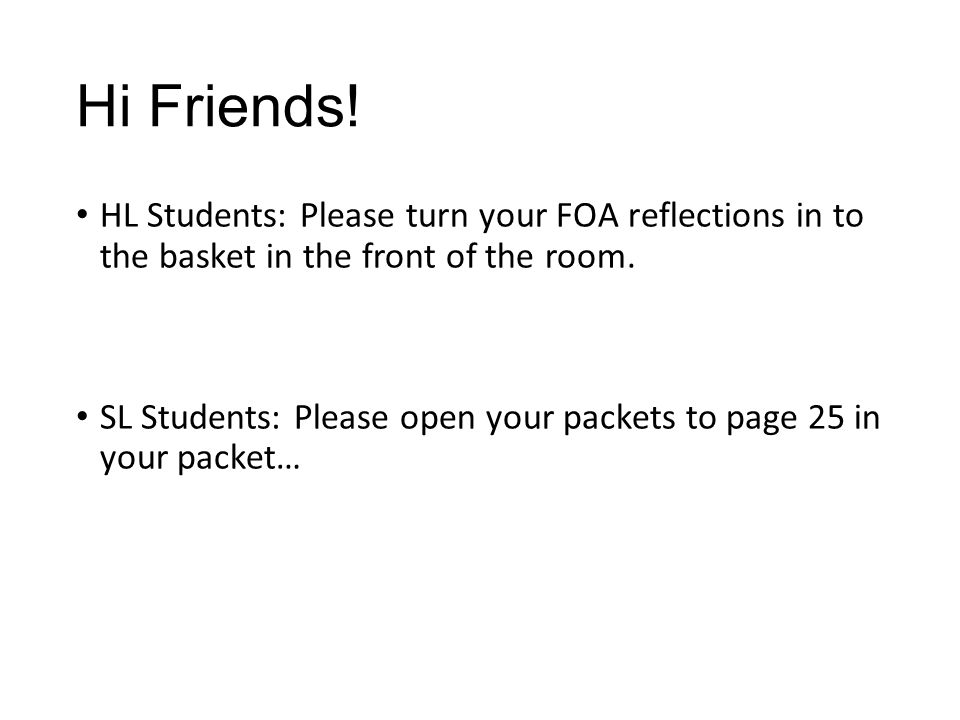Viewport: 960px width, 720px height.
Task: Click the second bullet point marker
Action: (82, 416)
